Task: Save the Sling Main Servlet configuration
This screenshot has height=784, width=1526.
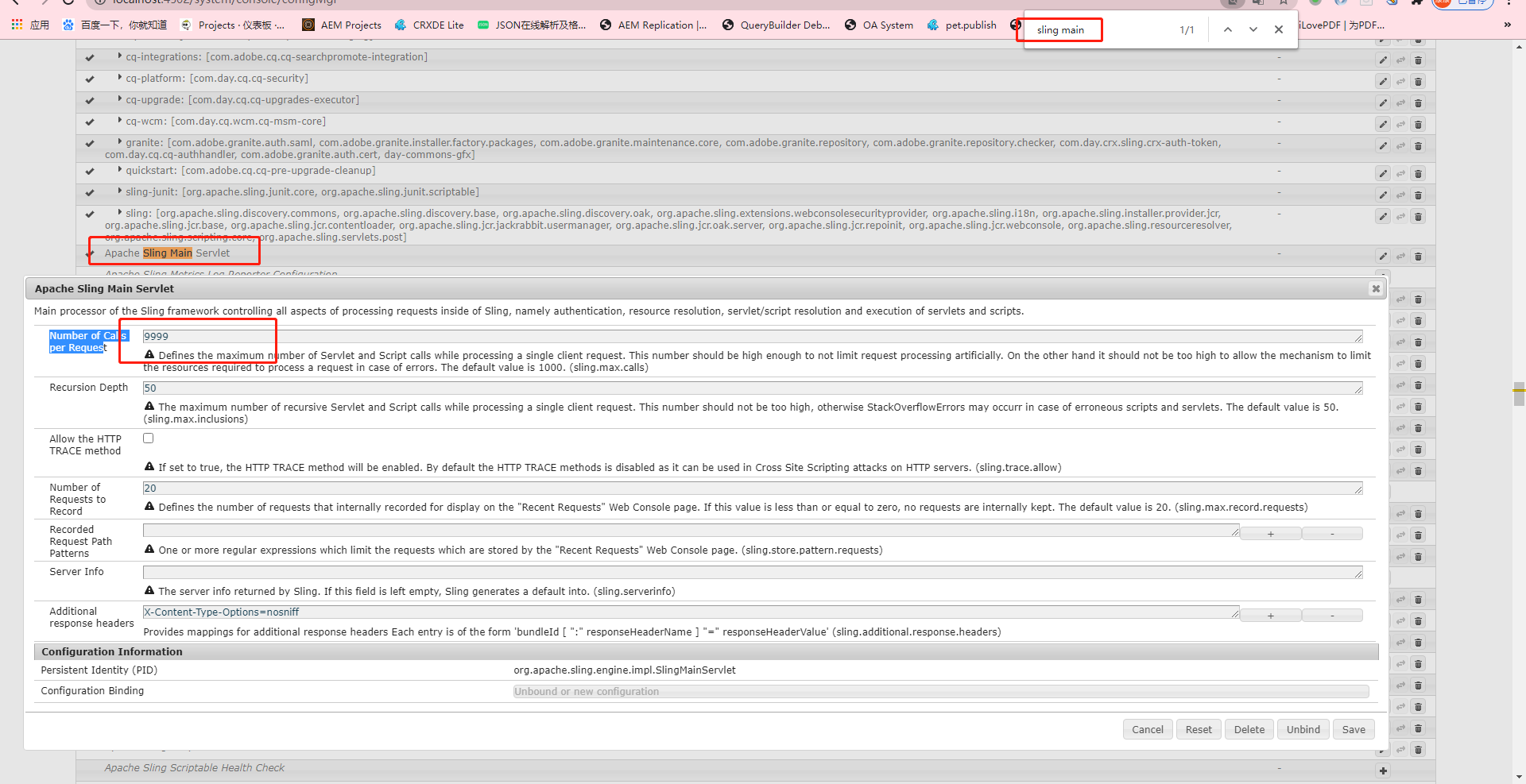Action: coord(1354,729)
